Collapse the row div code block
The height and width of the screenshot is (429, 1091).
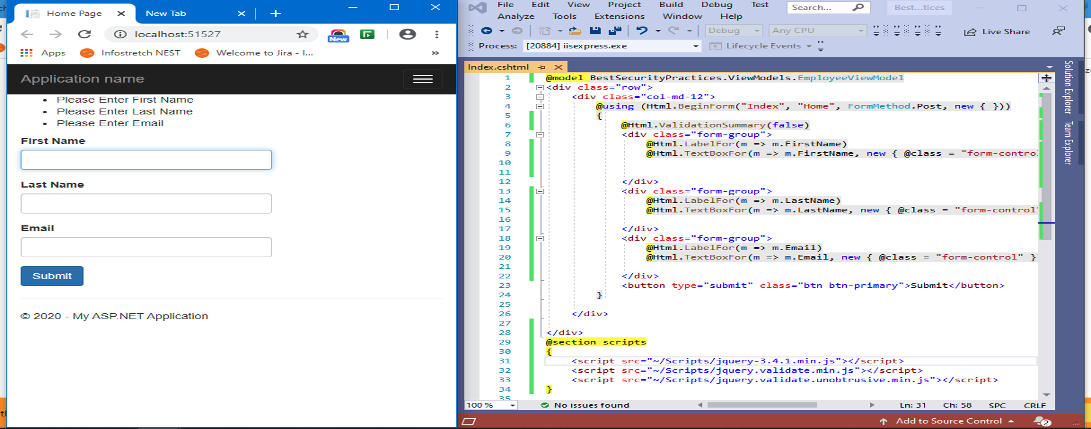540,87
